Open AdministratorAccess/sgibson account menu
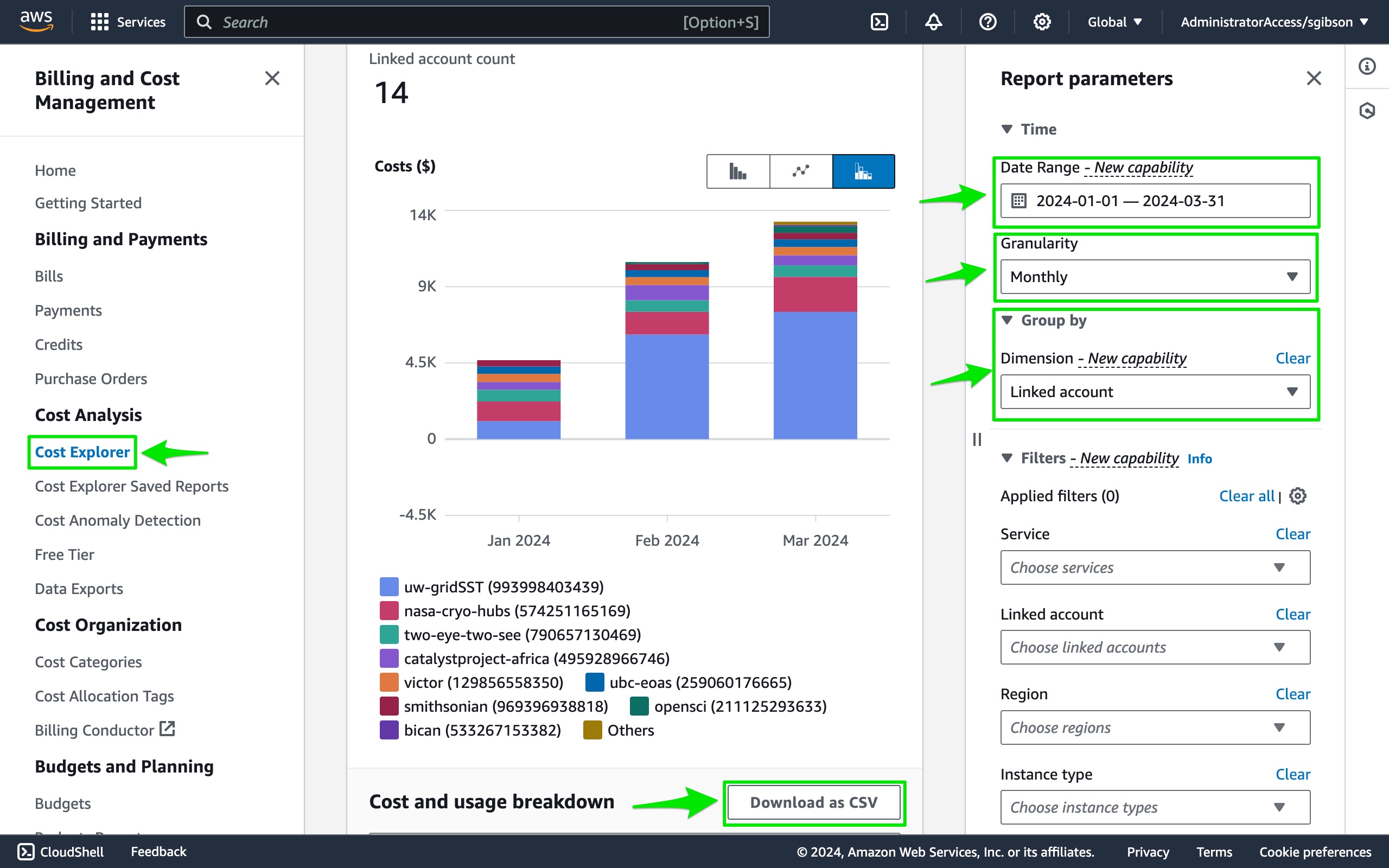The image size is (1389, 868). click(x=1274, y=22)
